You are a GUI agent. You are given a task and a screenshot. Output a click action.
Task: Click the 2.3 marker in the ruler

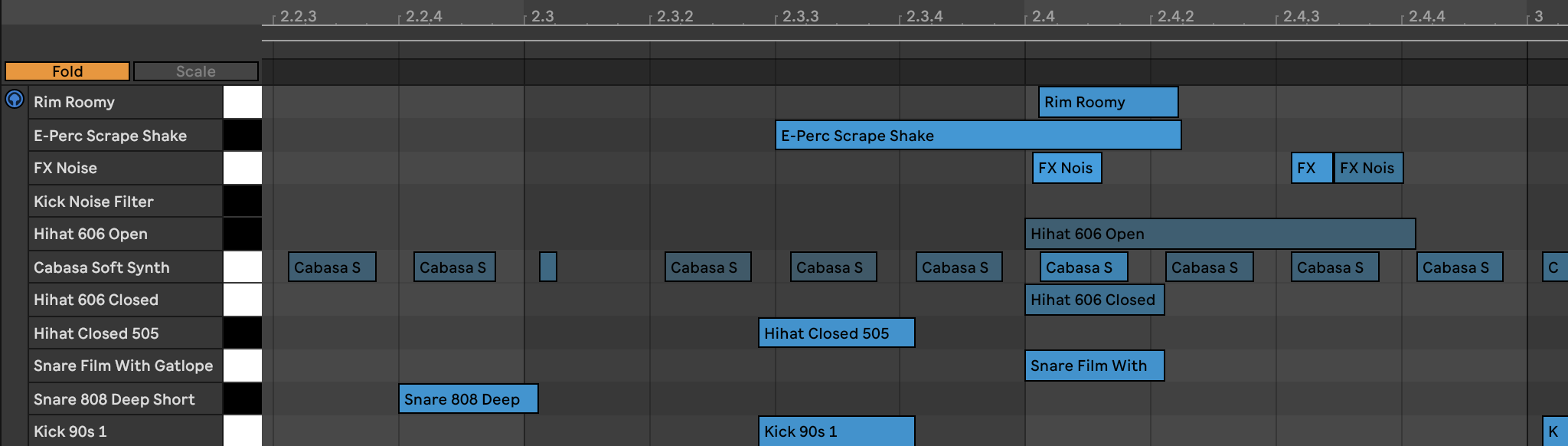pyautogui.click(x=542, y=16)
